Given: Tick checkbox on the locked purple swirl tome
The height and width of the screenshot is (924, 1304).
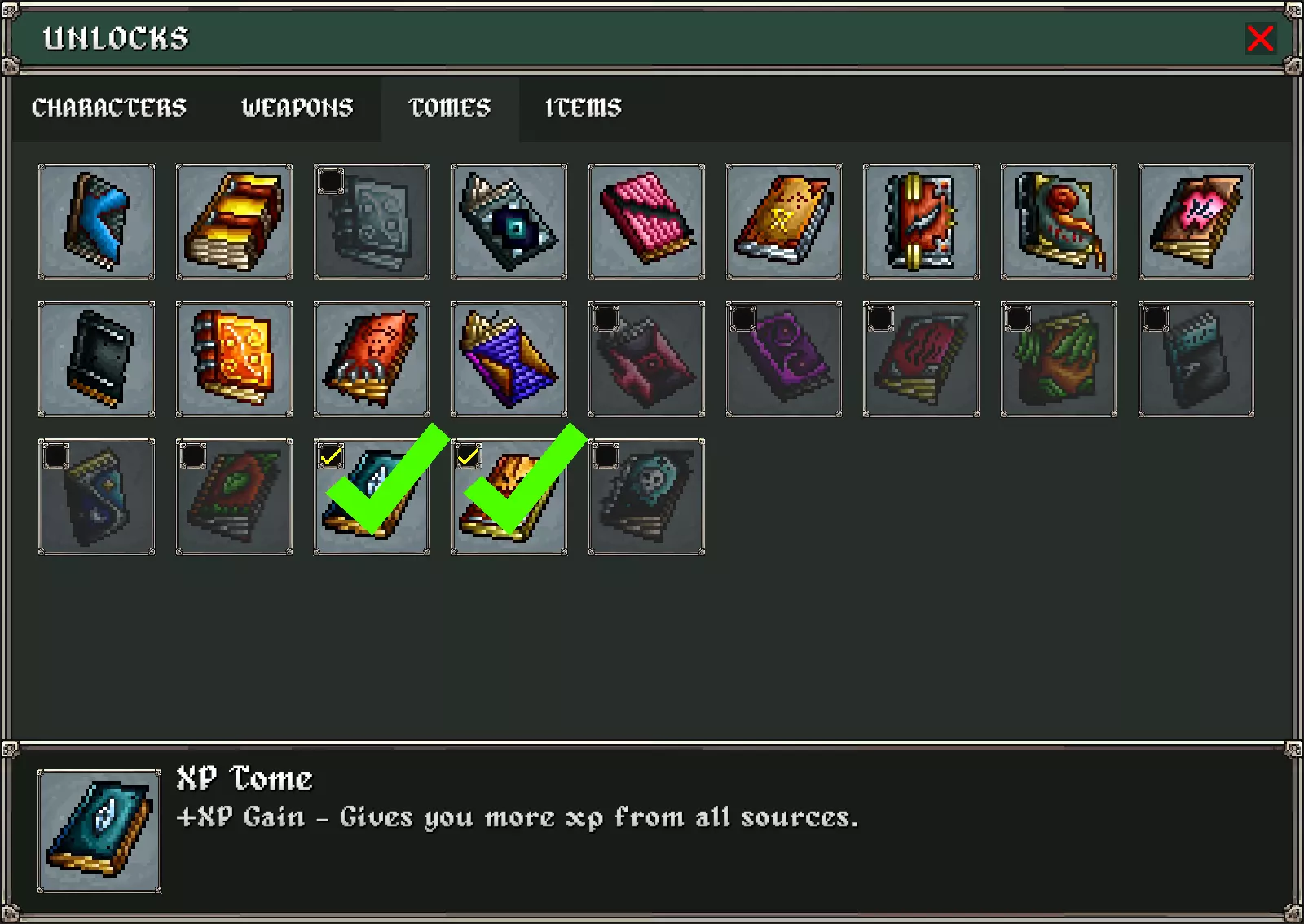Looking at the screenshot, I should coord(743,319).
